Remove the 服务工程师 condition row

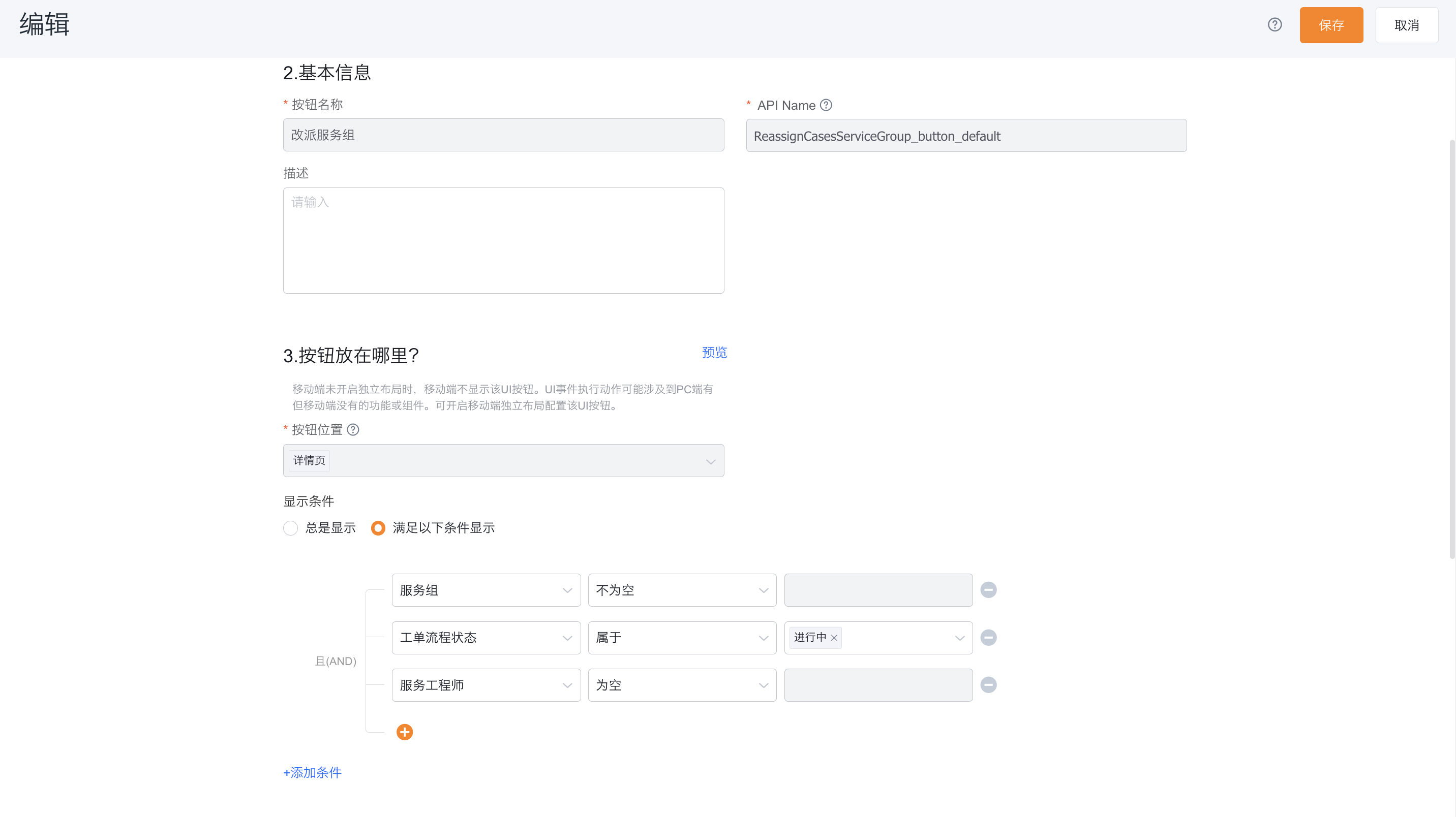tap(988, 685)
